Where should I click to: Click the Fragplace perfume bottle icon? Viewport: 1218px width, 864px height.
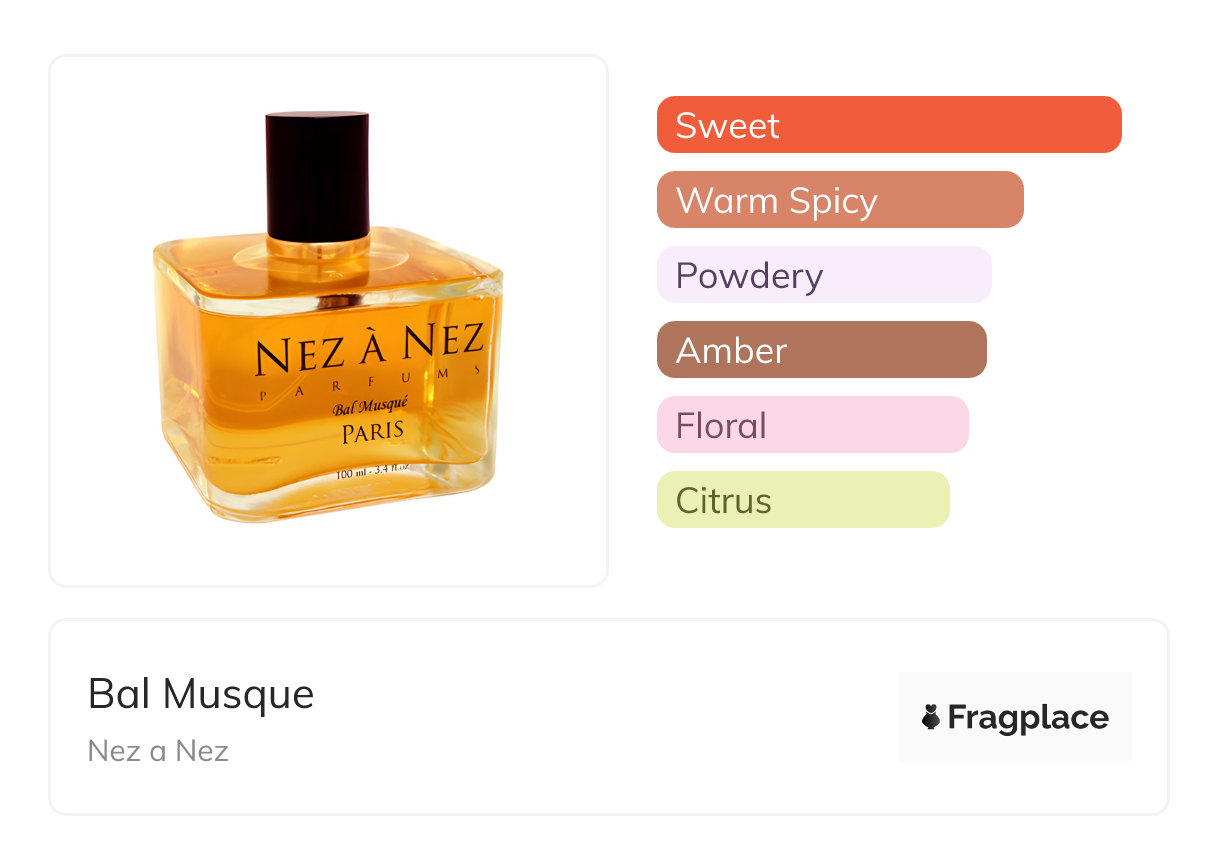[x=931, y=717]
